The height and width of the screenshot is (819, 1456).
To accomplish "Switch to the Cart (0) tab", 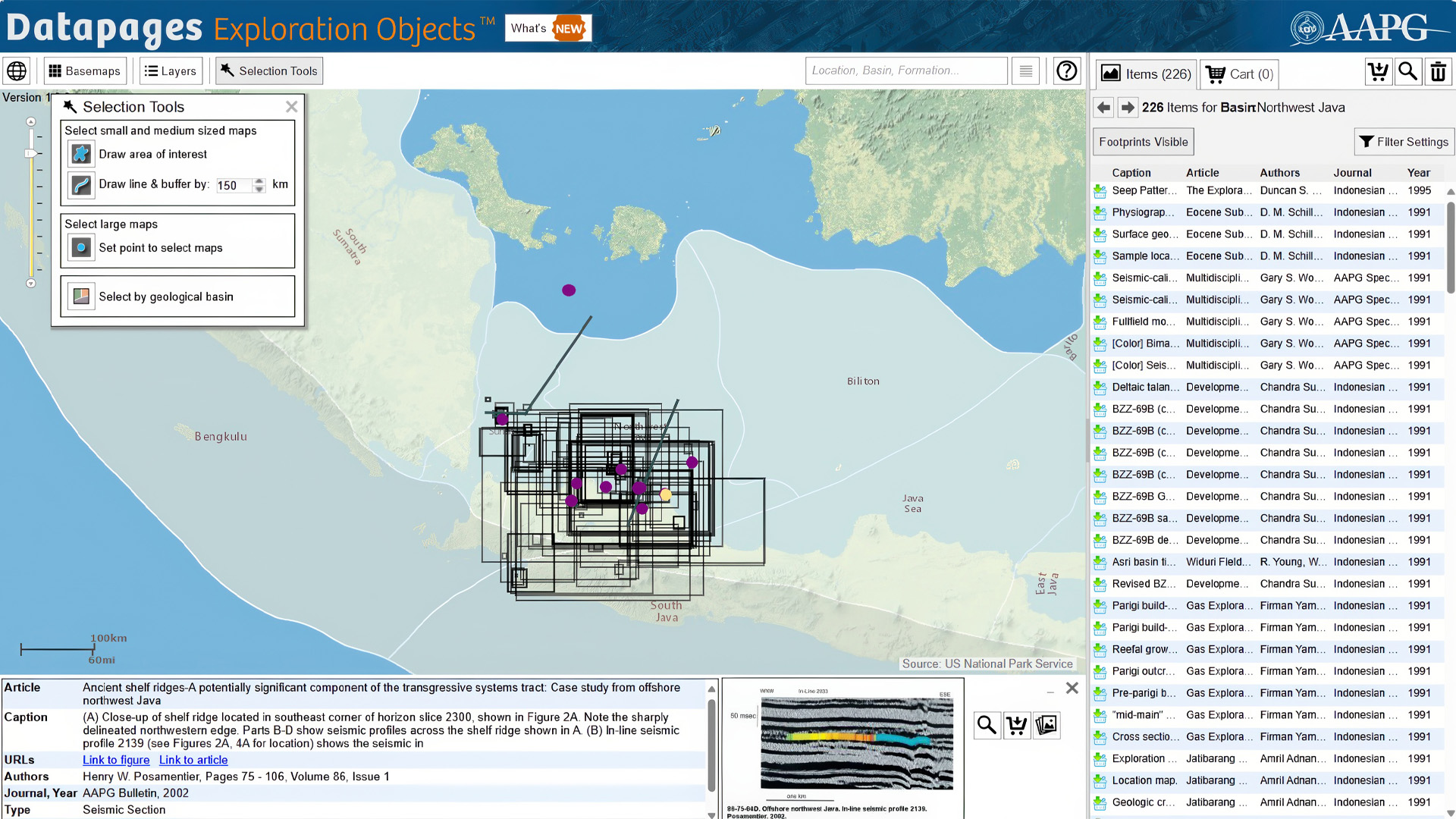I will (1239, 74).
